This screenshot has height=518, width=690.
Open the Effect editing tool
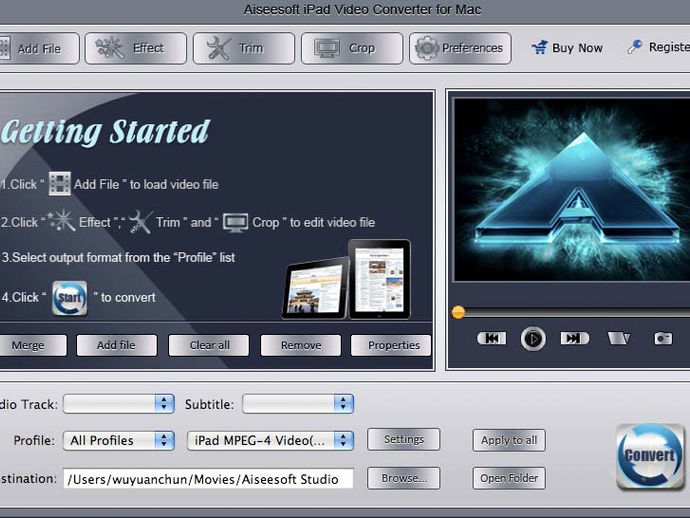tap(136, 48)
